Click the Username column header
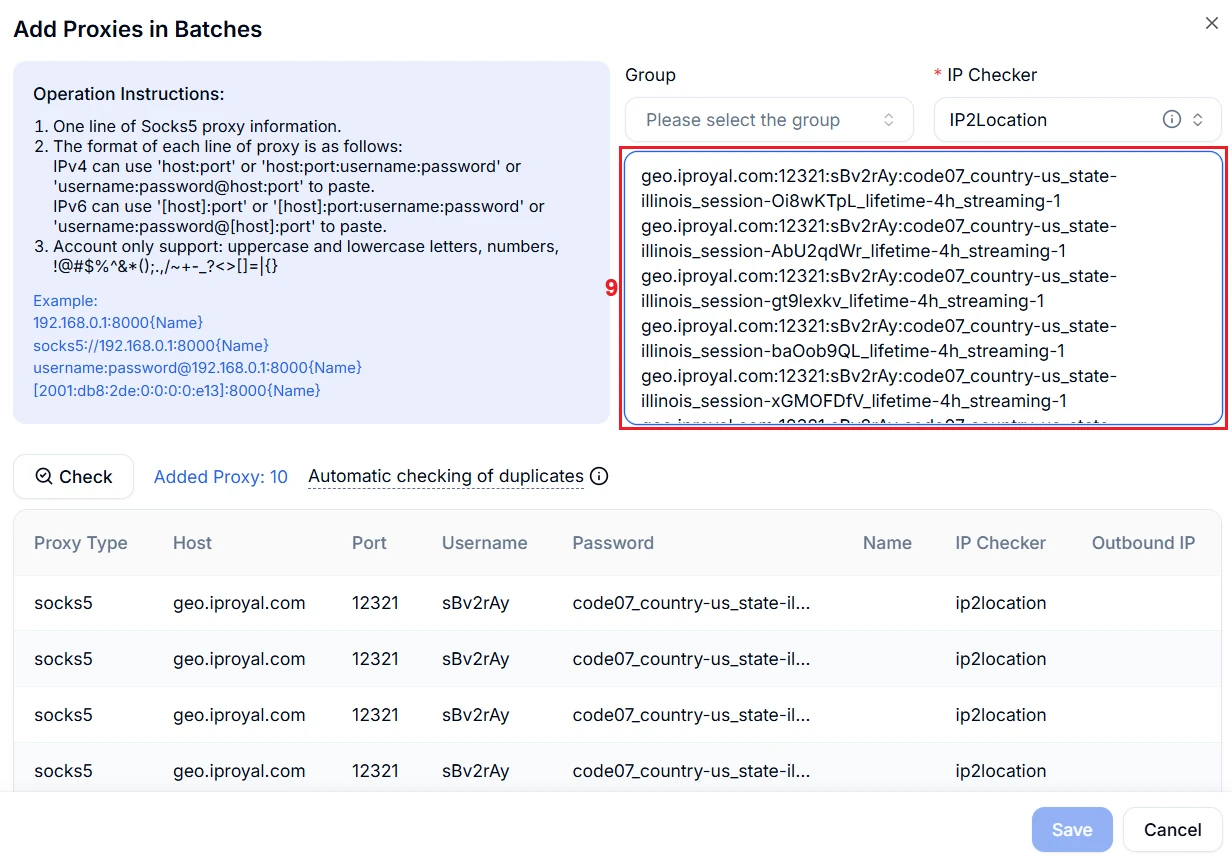This screenshot has height=857, width=1232. 484,543
